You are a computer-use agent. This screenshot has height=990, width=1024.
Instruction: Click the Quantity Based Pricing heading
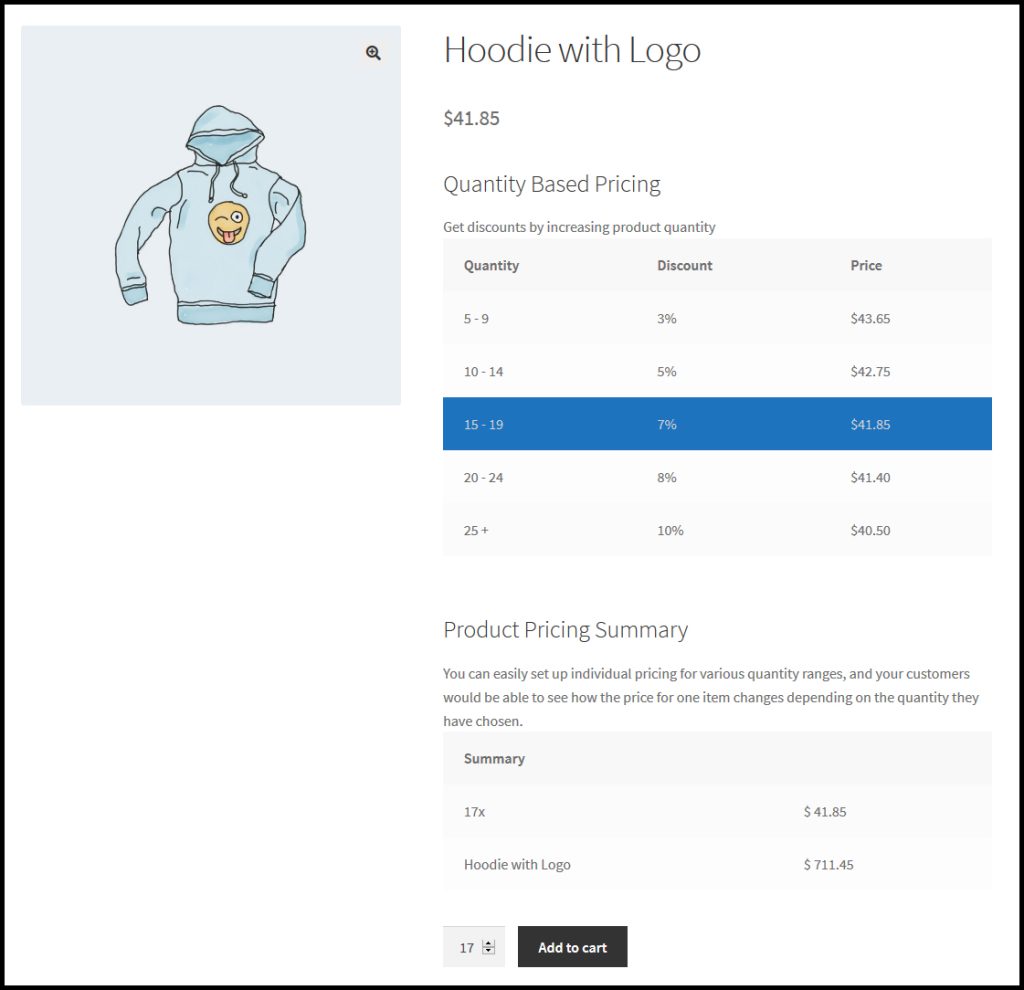[552, 185]
